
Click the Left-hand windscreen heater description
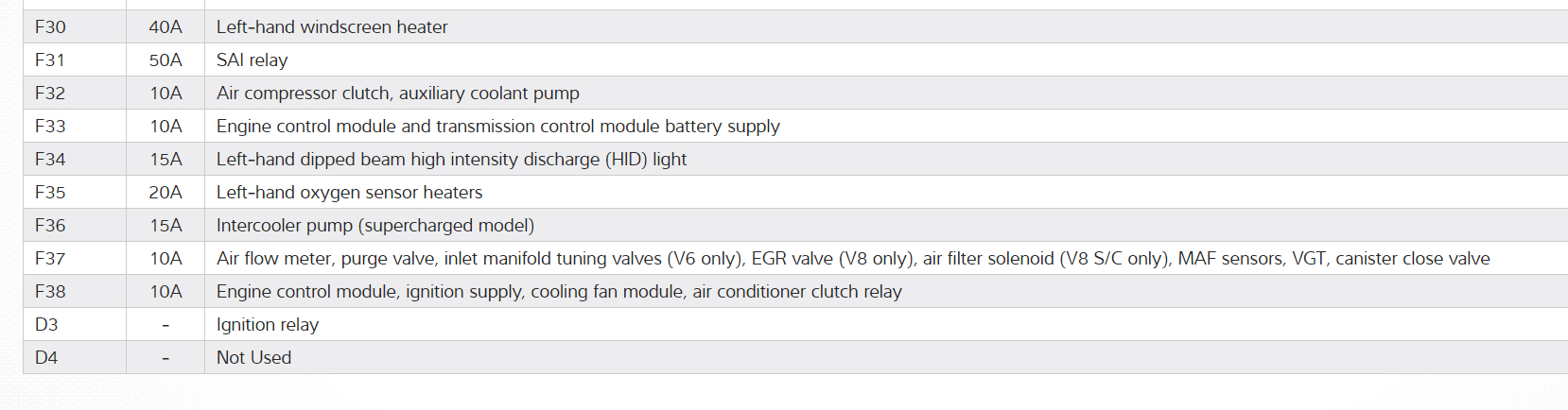click(x=332, y=27)
